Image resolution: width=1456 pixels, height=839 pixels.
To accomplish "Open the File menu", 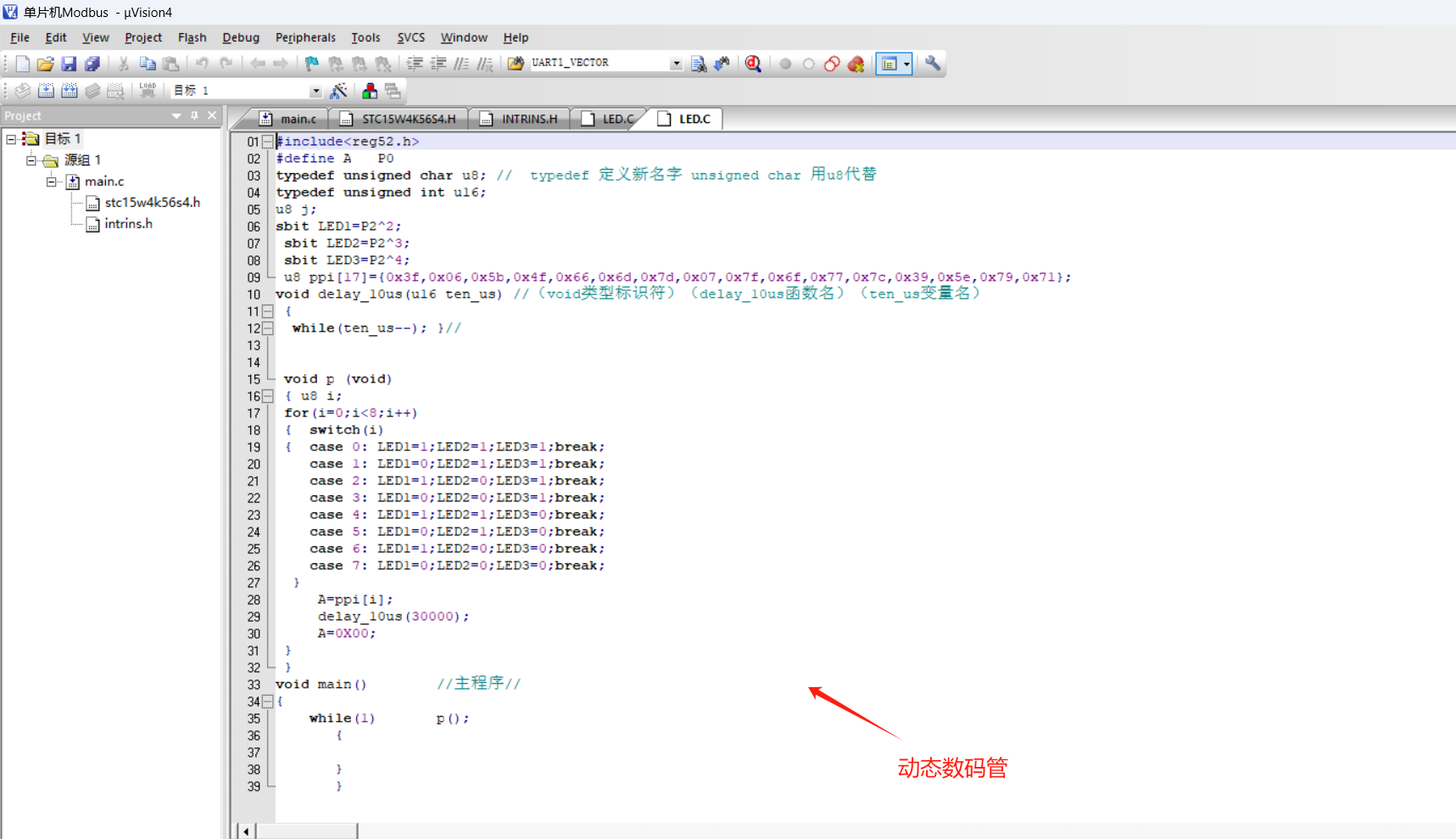I will [x=20, y=37].
